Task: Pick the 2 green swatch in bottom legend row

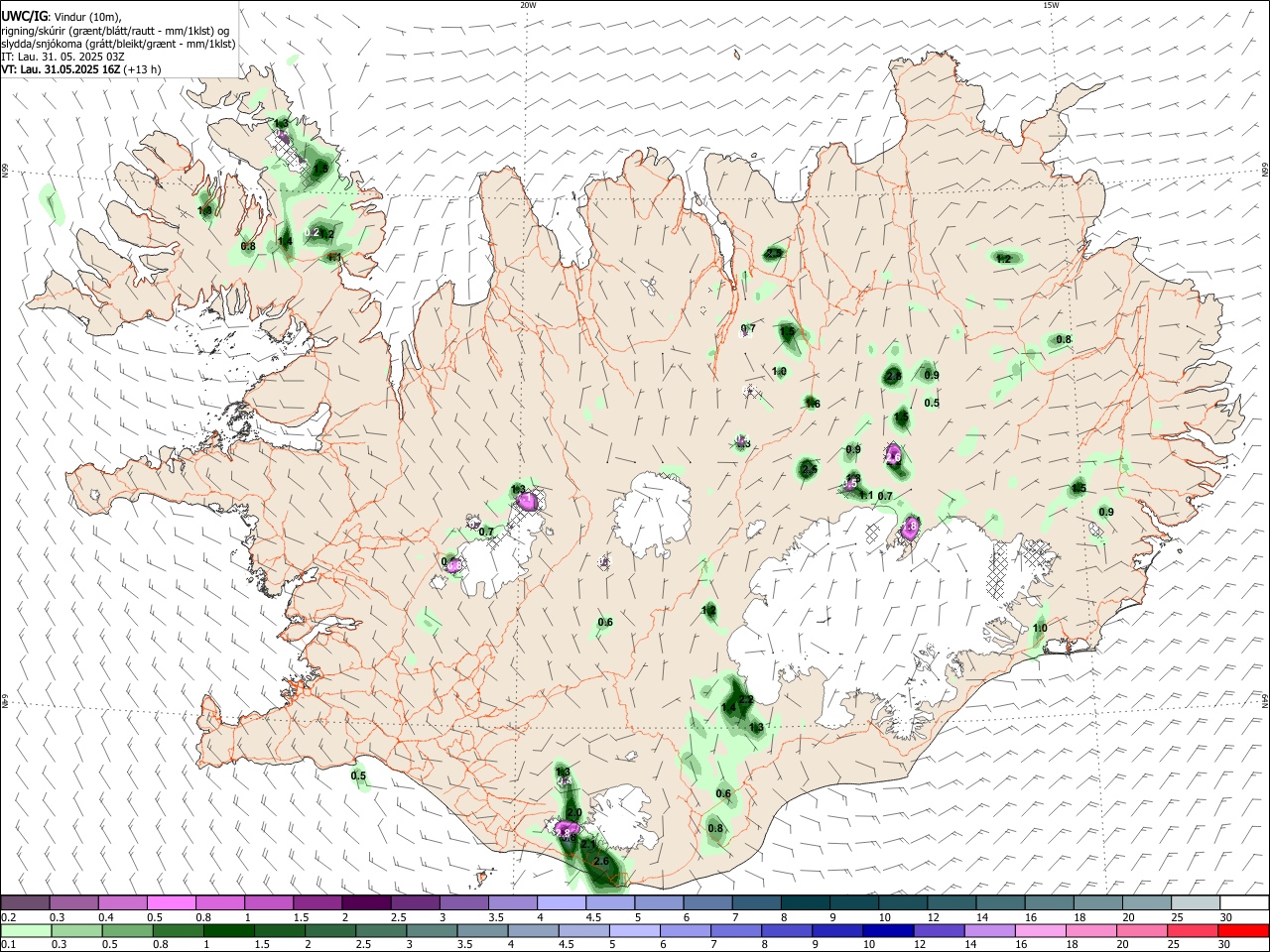Action: (329, 931)
